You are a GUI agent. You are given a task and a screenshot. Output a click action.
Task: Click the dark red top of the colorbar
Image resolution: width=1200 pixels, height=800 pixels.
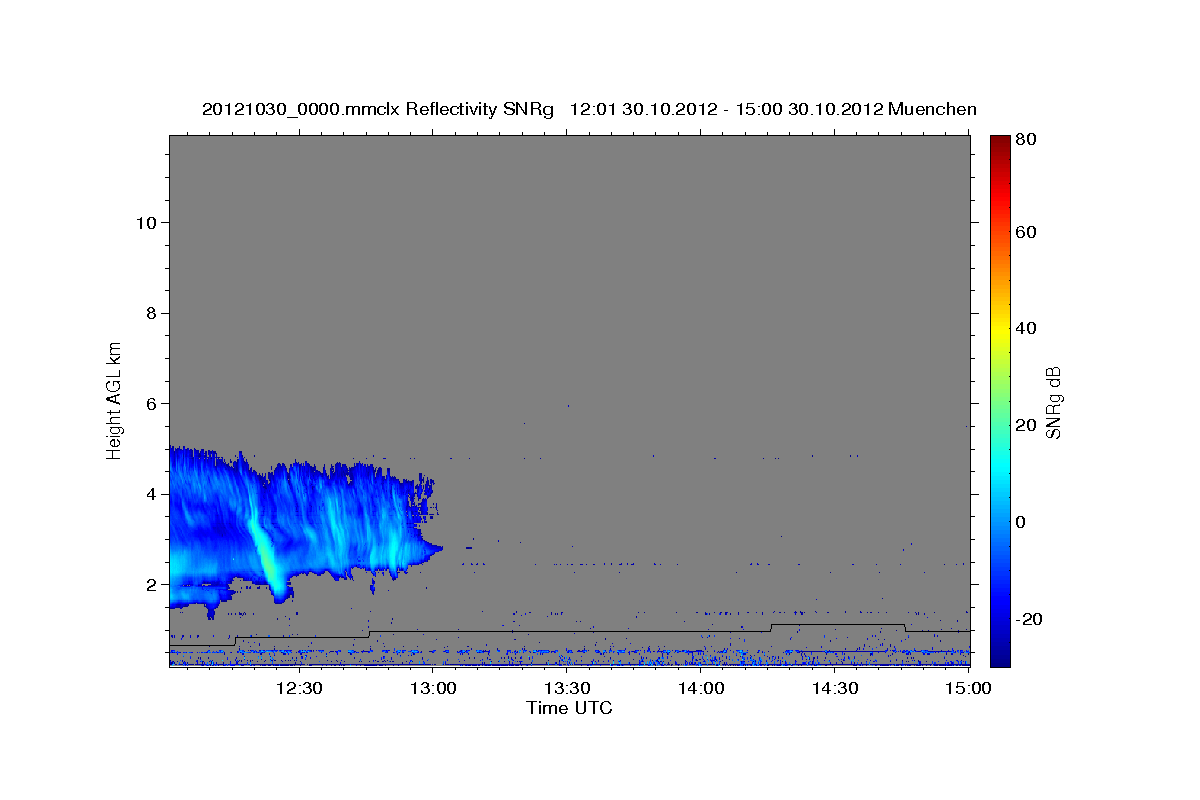click(1000, 142)
